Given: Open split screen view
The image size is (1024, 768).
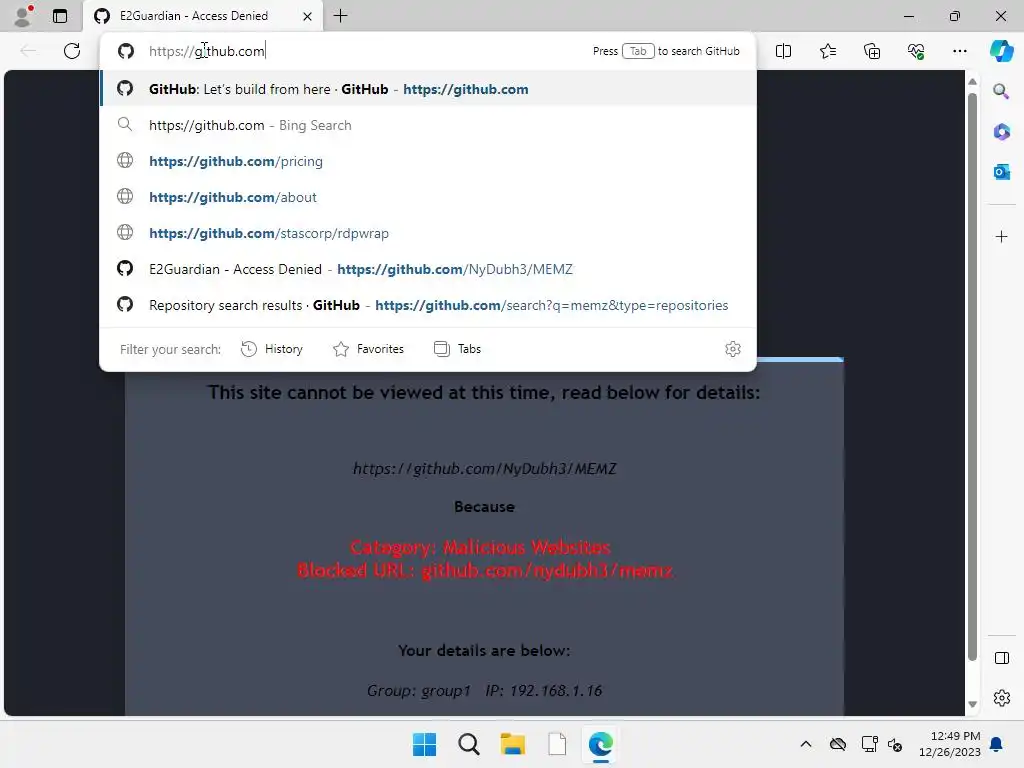Looking at the screenshot, I should (x=783, y=51).
